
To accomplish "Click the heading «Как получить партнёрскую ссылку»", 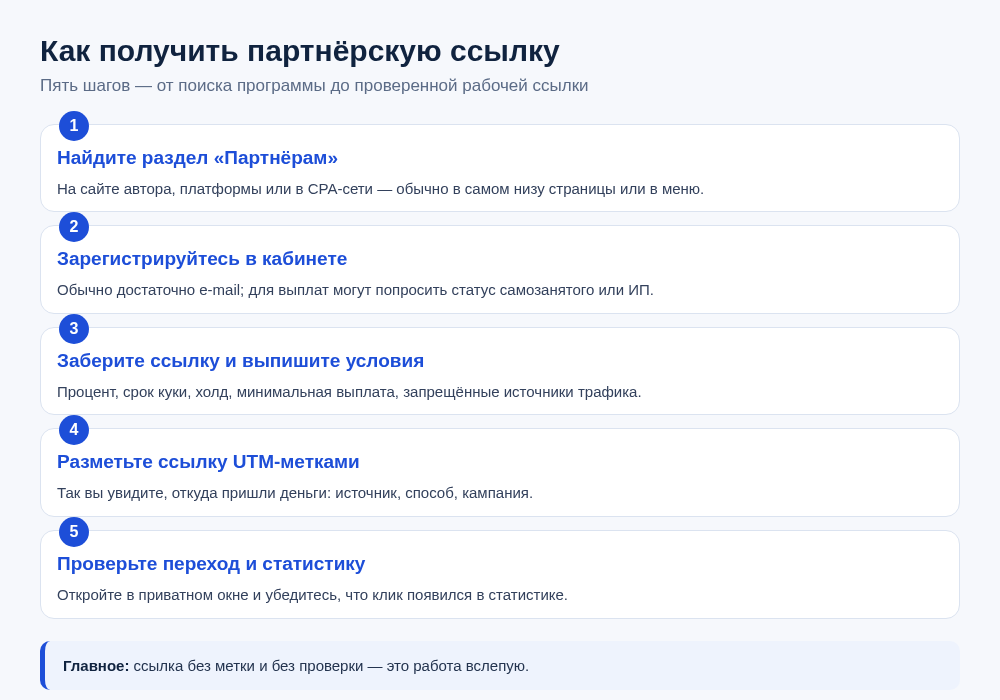I will (300, 51).
